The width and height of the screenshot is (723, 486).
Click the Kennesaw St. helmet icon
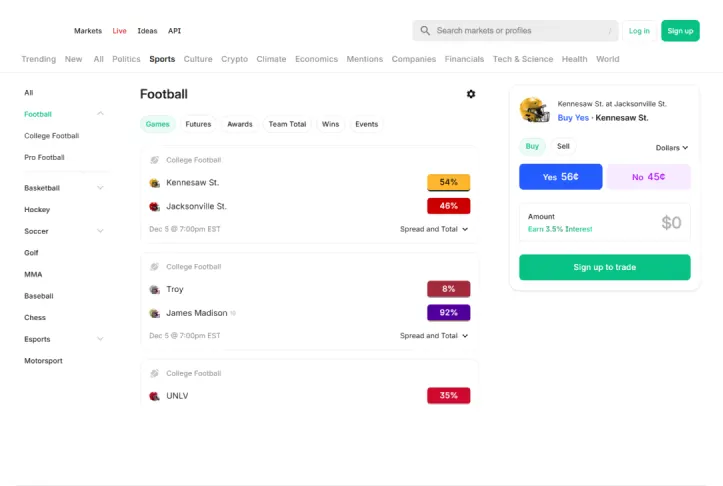(154, 183)
